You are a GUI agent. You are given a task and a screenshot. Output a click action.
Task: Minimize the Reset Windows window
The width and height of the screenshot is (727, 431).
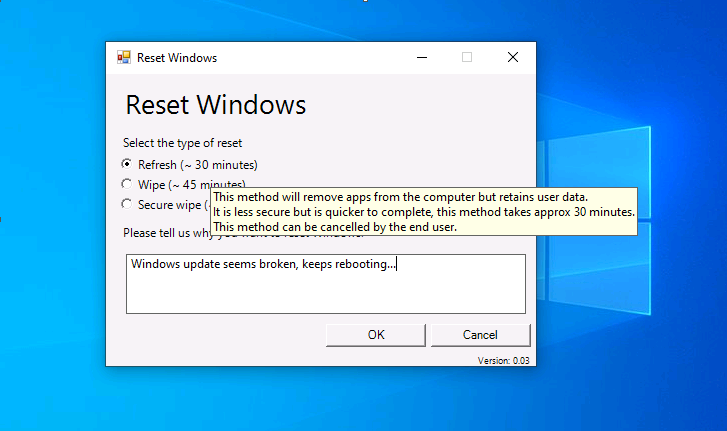pyautogui.click(x=422, y=57)
